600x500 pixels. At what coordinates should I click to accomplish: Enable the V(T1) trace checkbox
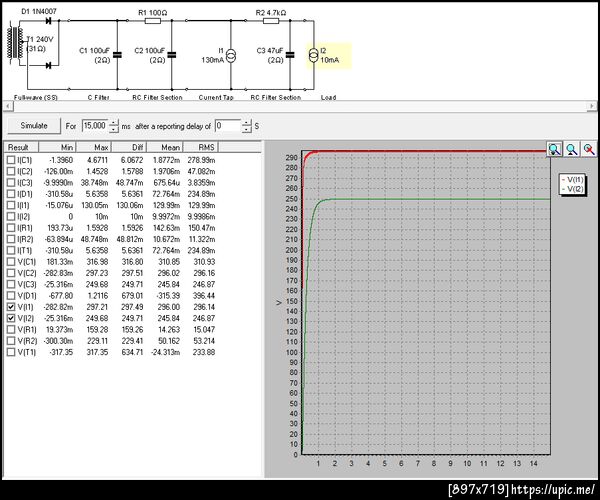11,352
